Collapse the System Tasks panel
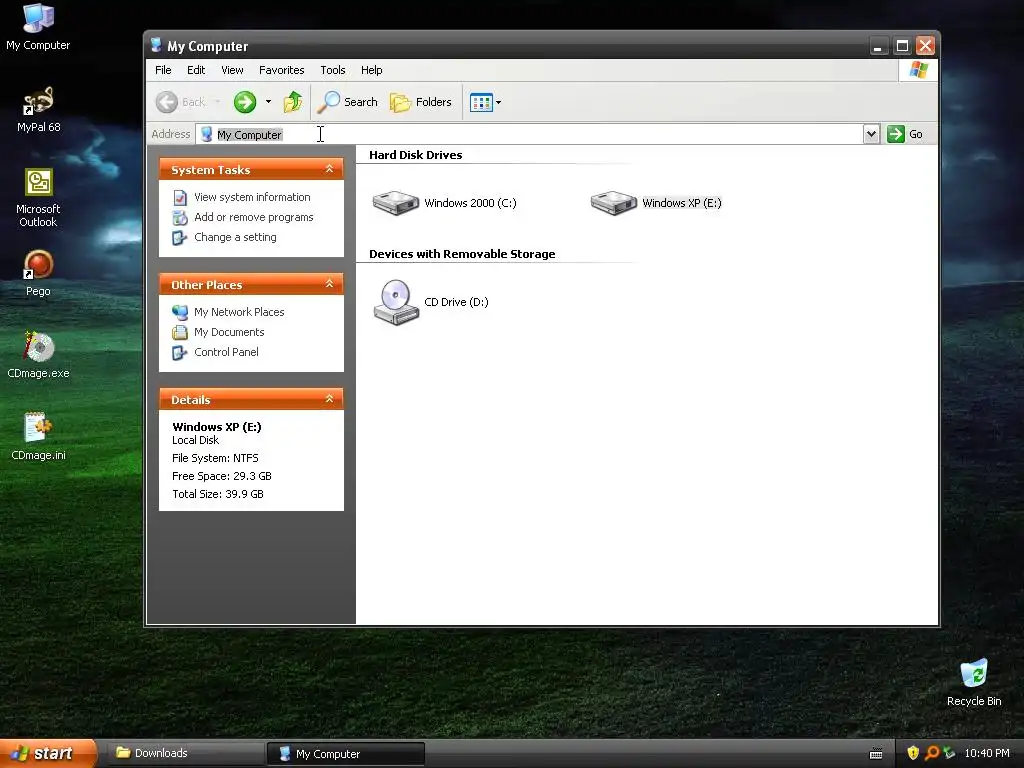The height and width of the screenshot is (768, 1024). 329,169
